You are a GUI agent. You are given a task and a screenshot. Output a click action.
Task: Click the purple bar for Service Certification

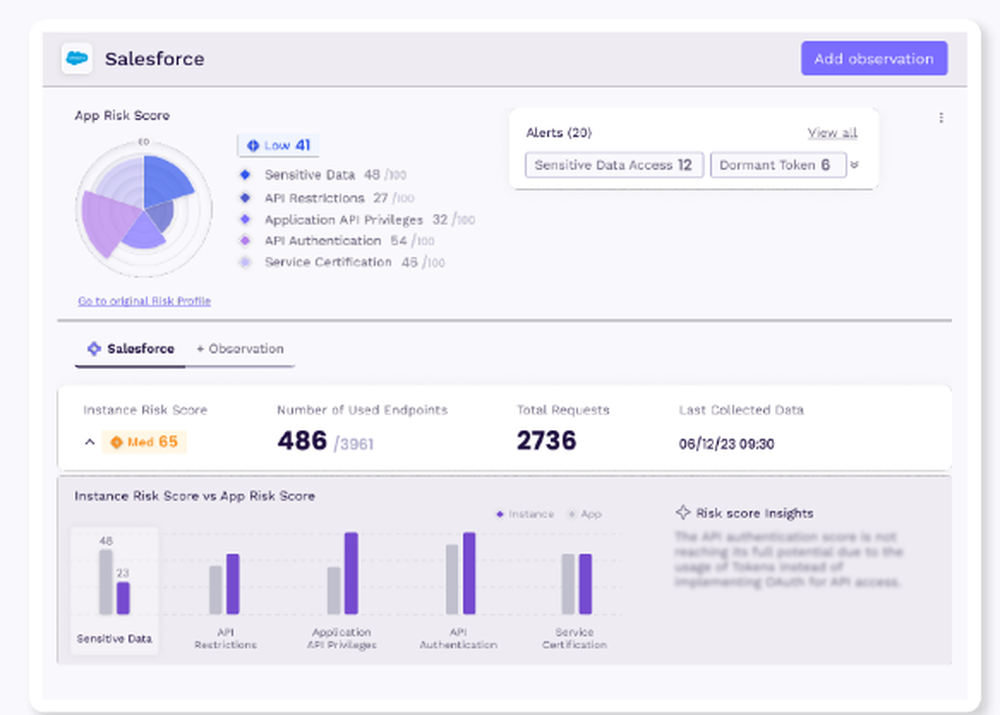click(x=585, y=584)
